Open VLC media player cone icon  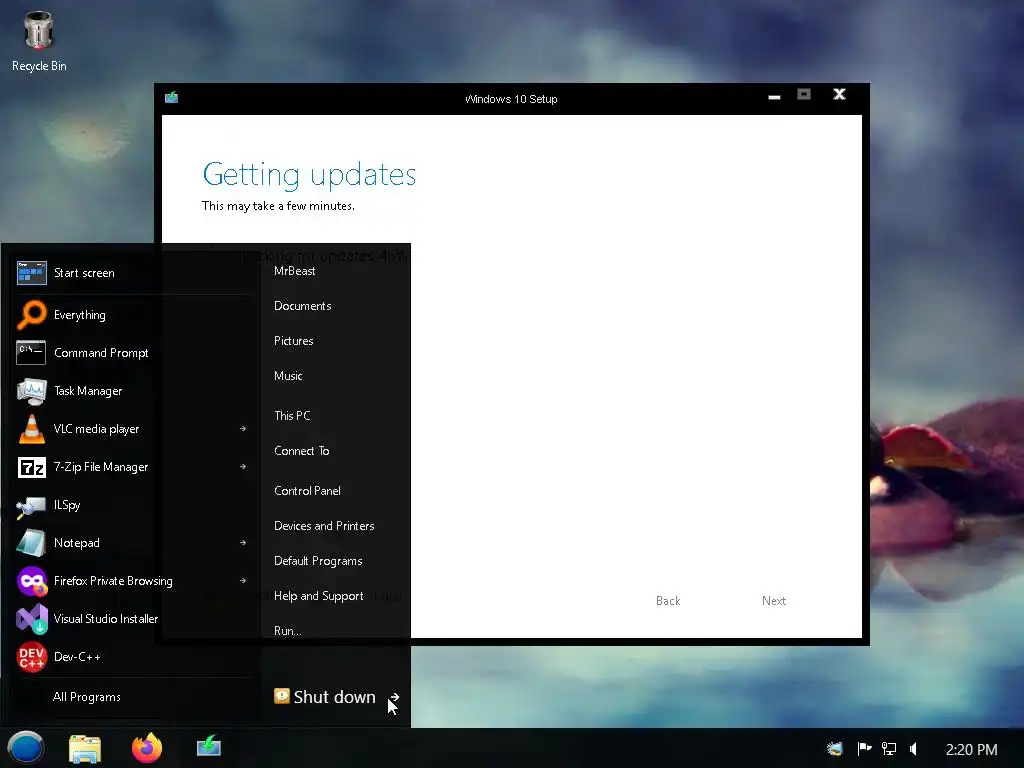click(31, 429)
